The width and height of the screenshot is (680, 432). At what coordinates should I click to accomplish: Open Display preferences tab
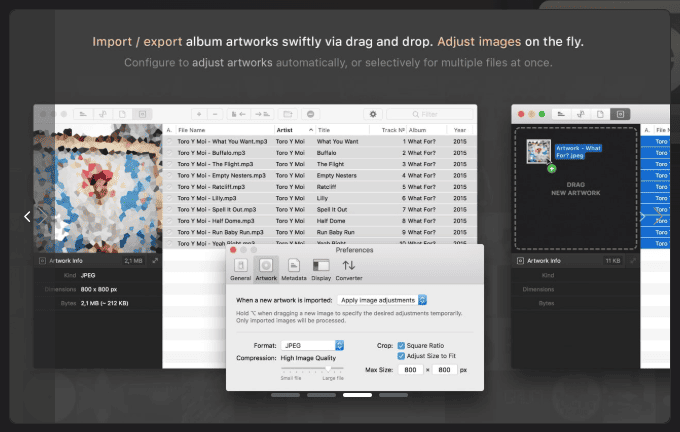(x=321, y=269)
